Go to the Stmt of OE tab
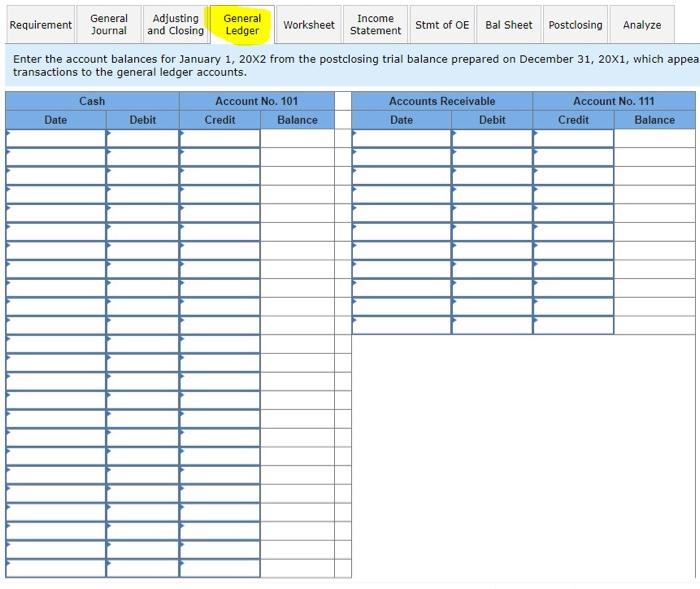Viewport: 700px width, 589px height. click(442, 25)
